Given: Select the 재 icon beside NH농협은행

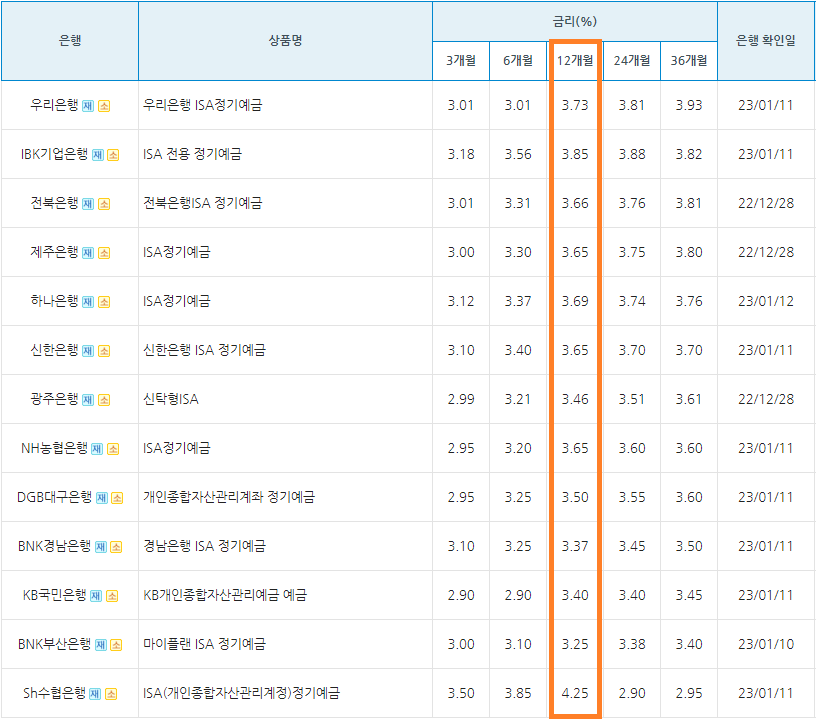Looking at the screenshot, I should tap(97, 449).
